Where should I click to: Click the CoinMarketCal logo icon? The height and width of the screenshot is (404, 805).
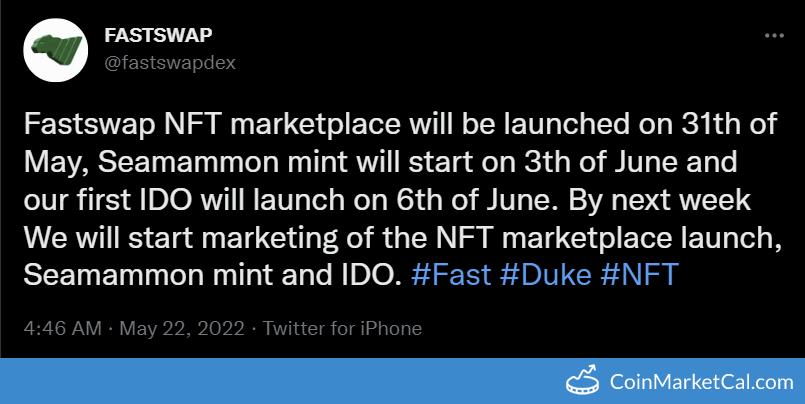[x=588, y=381]
